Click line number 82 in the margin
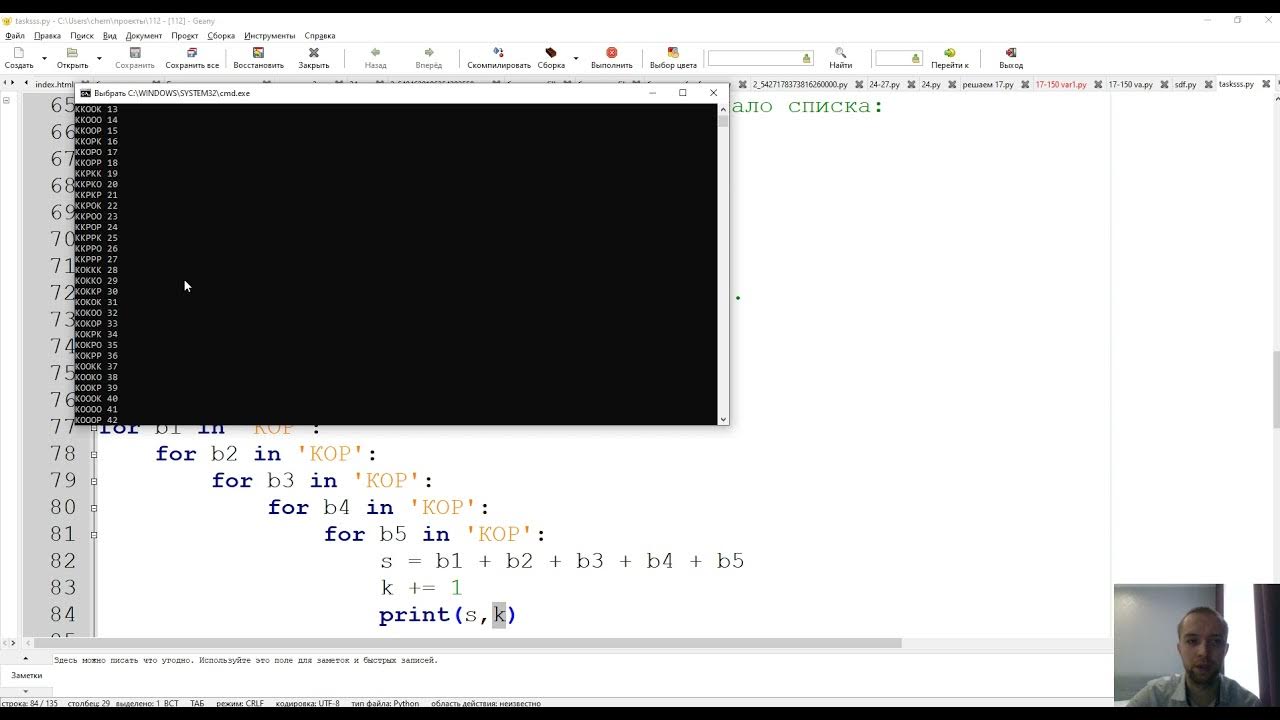 click(x=63, y=561)
